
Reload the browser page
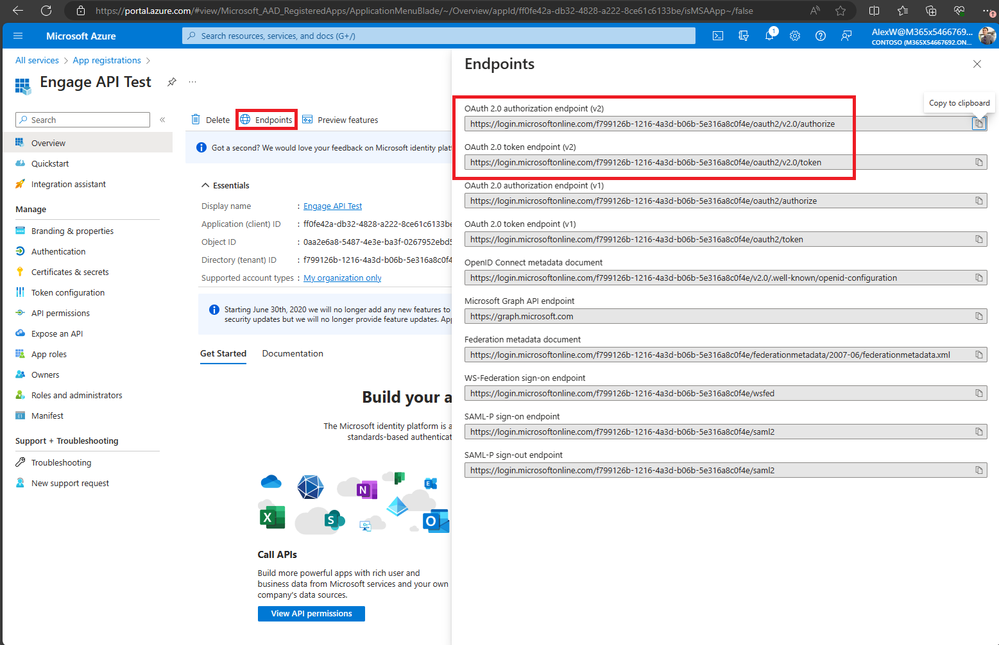[46, 10]
